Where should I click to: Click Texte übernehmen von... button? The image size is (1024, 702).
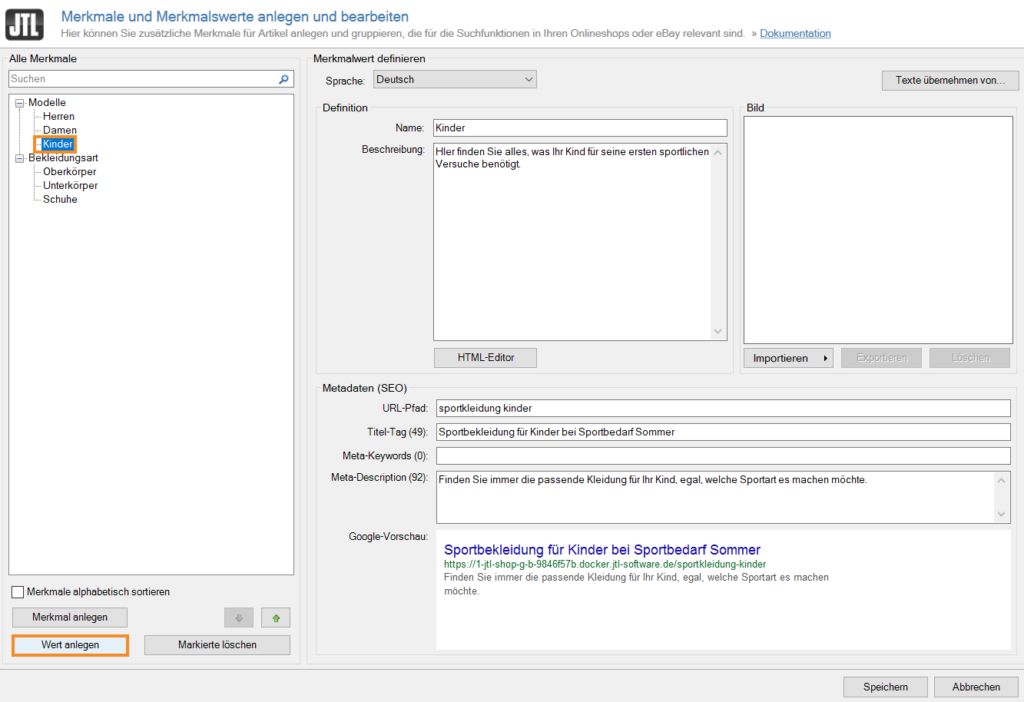949,80
